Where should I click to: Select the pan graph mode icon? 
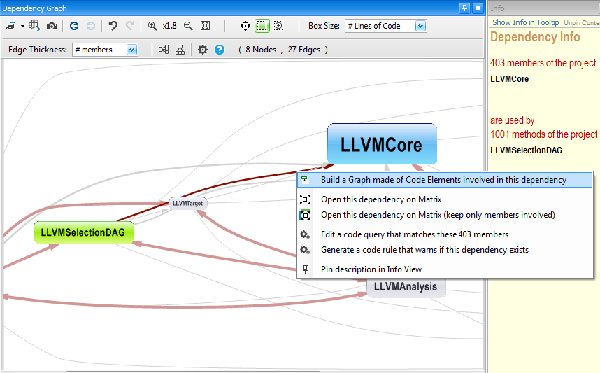tap(245, 26)
